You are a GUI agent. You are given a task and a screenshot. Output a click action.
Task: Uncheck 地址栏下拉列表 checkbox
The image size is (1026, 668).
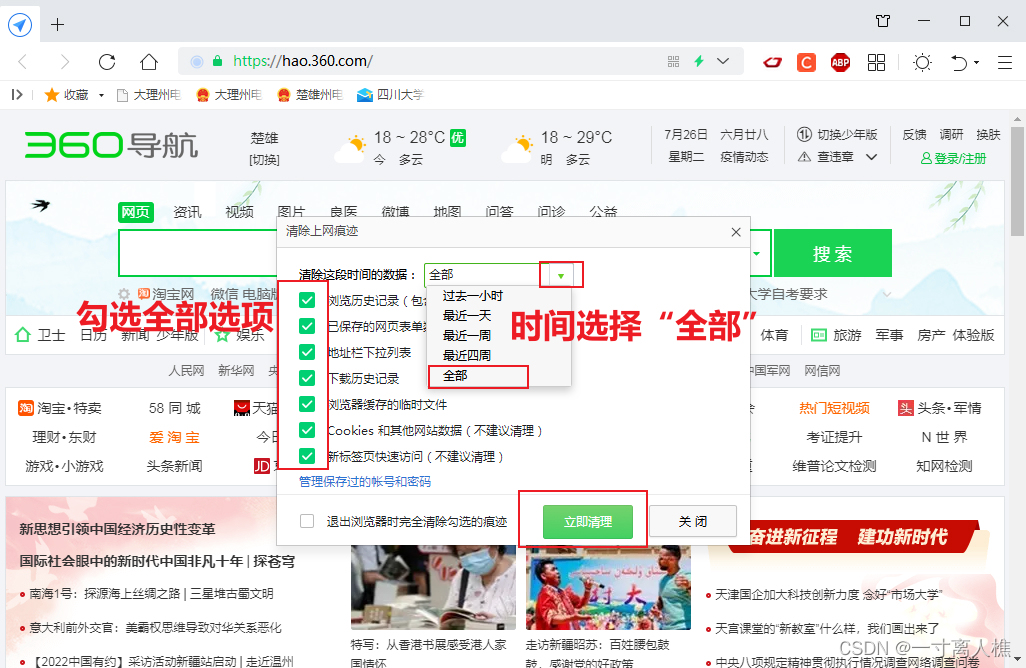coord(307,352)
